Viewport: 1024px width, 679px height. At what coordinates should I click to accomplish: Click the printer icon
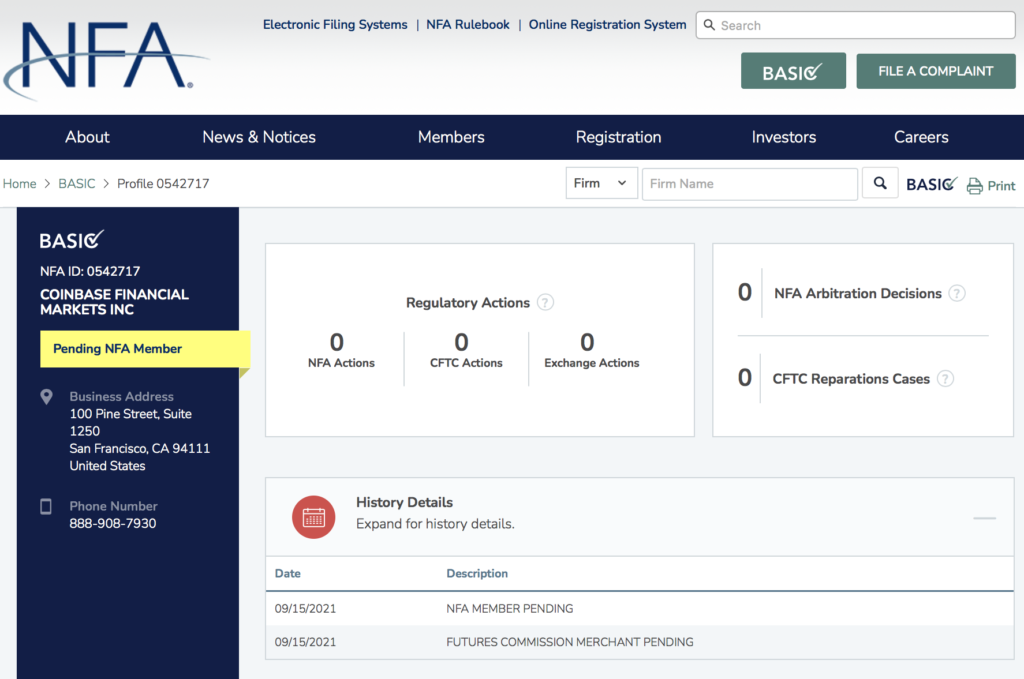[x=974, y=186]
